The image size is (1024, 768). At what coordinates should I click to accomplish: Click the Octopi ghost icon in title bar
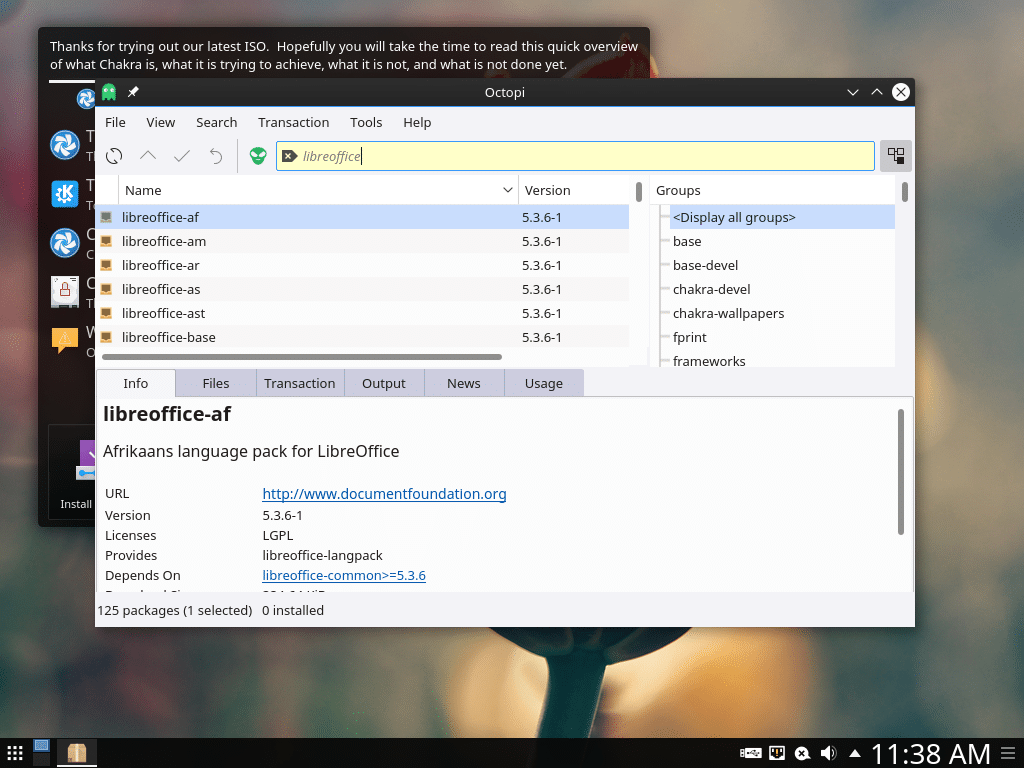[108, 92]
